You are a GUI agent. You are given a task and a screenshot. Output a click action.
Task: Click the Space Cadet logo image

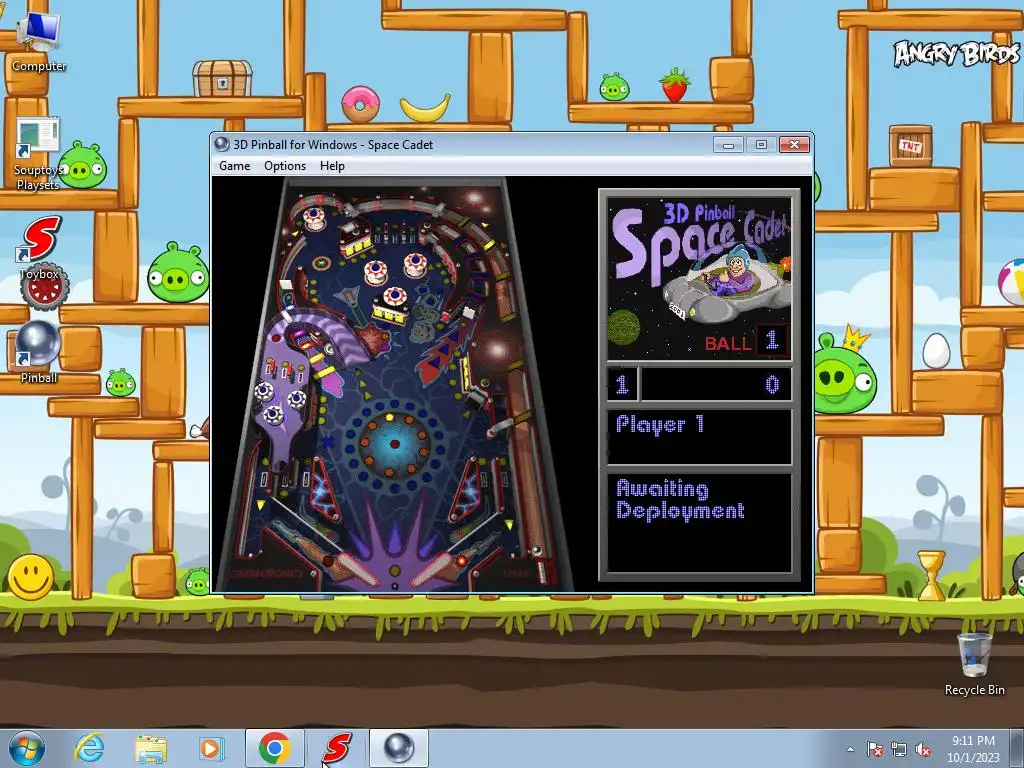pyautogui.click(x=699, y=280)
